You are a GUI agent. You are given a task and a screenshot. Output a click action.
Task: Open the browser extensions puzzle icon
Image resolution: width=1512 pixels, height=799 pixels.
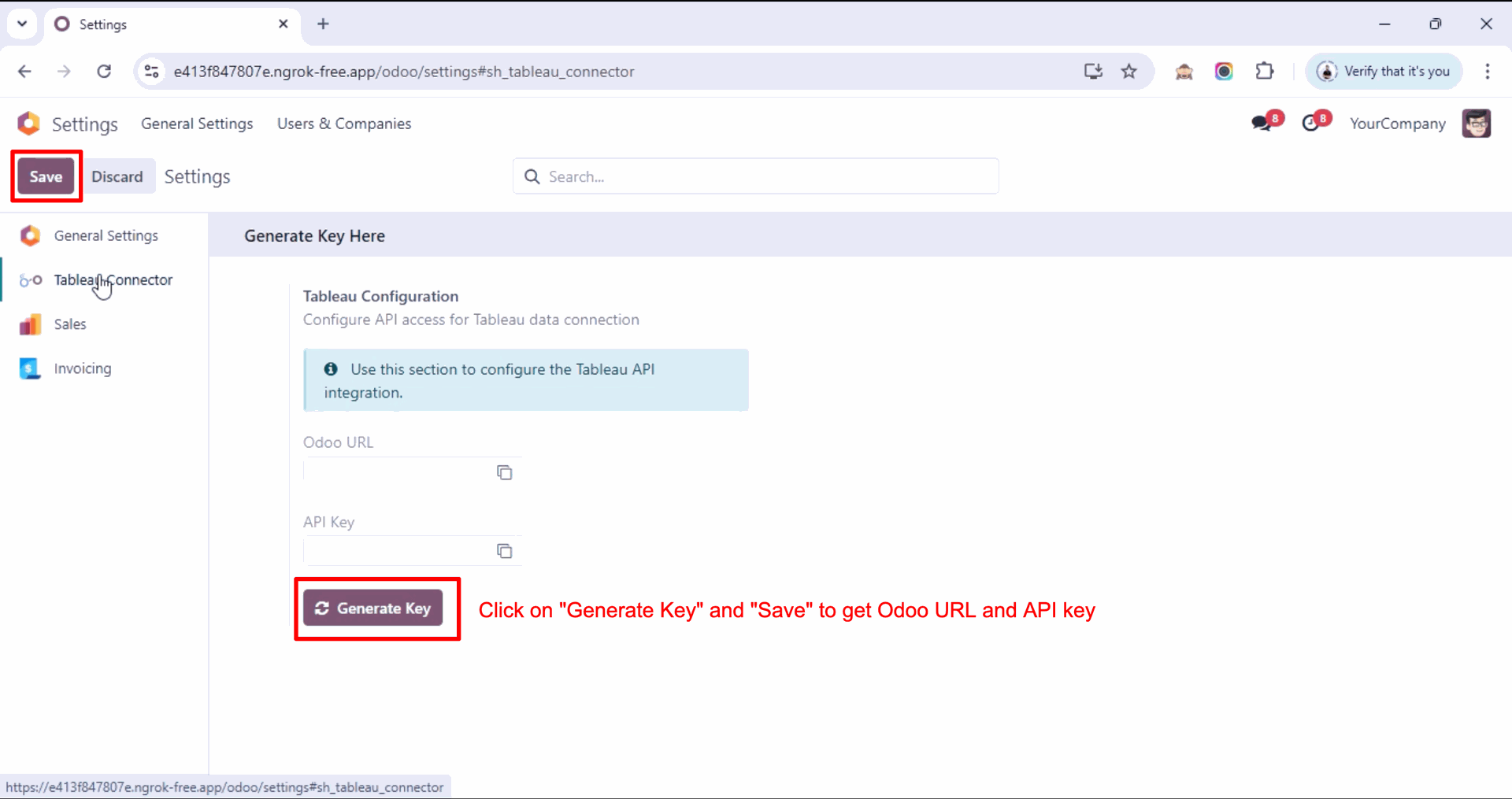1265,72
